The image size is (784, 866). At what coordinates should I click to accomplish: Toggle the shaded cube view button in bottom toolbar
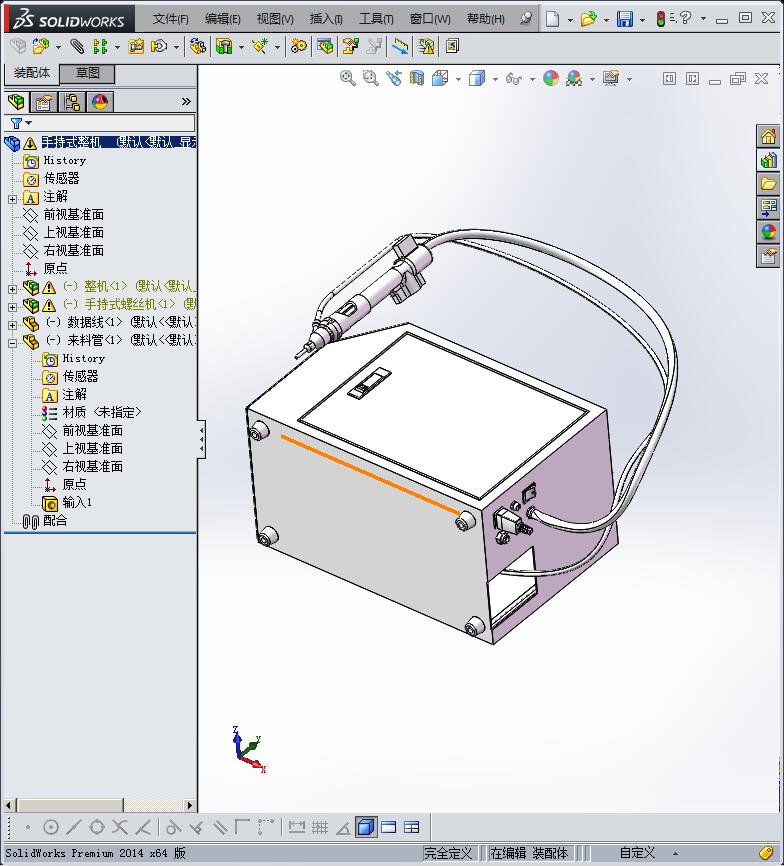tap(366, 827)
